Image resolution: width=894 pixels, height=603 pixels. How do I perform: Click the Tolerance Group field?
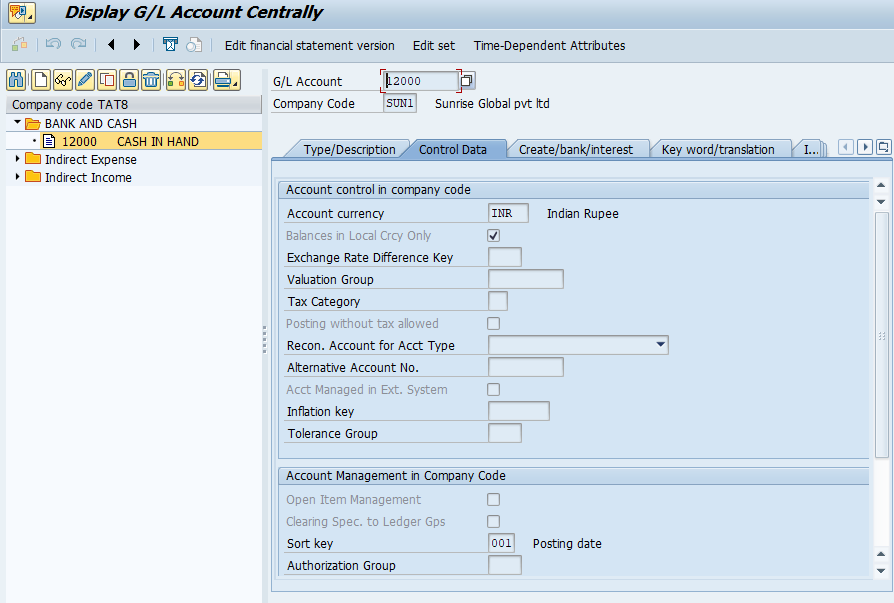pyautogui.click(x=505, y=433)
